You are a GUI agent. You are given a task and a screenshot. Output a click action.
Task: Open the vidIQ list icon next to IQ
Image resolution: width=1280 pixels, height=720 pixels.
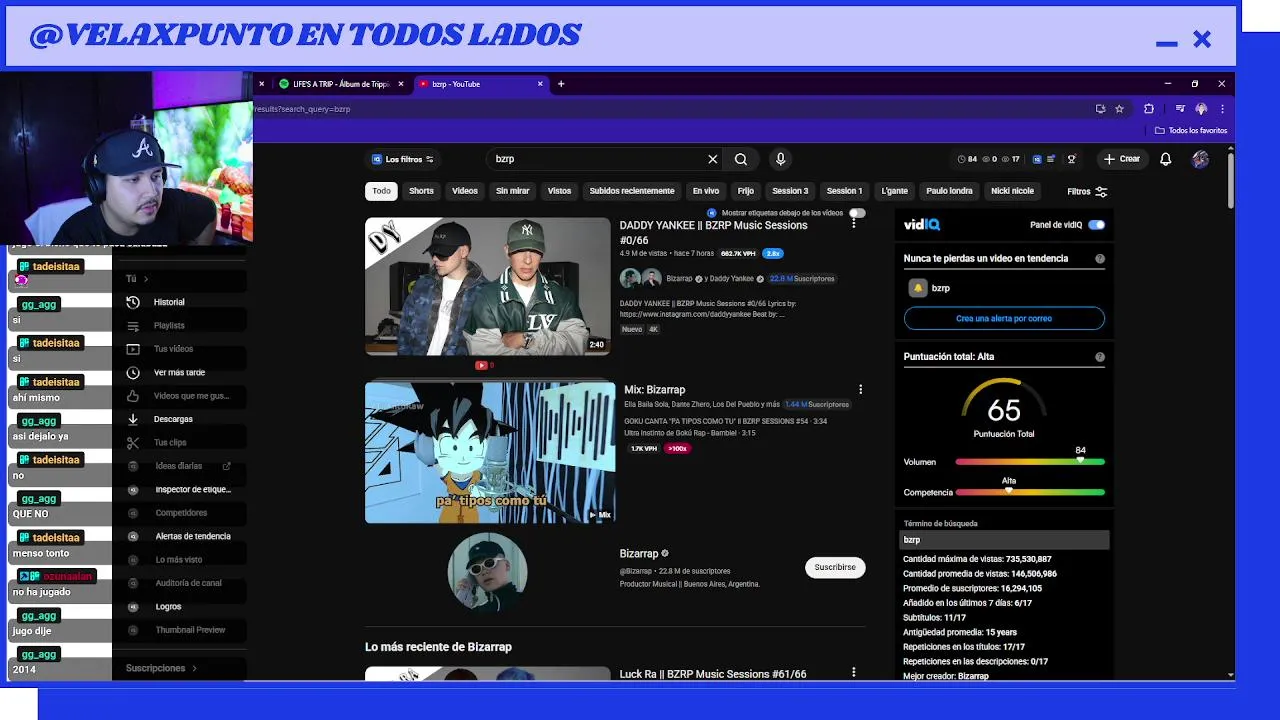(x=1051, y=159)
